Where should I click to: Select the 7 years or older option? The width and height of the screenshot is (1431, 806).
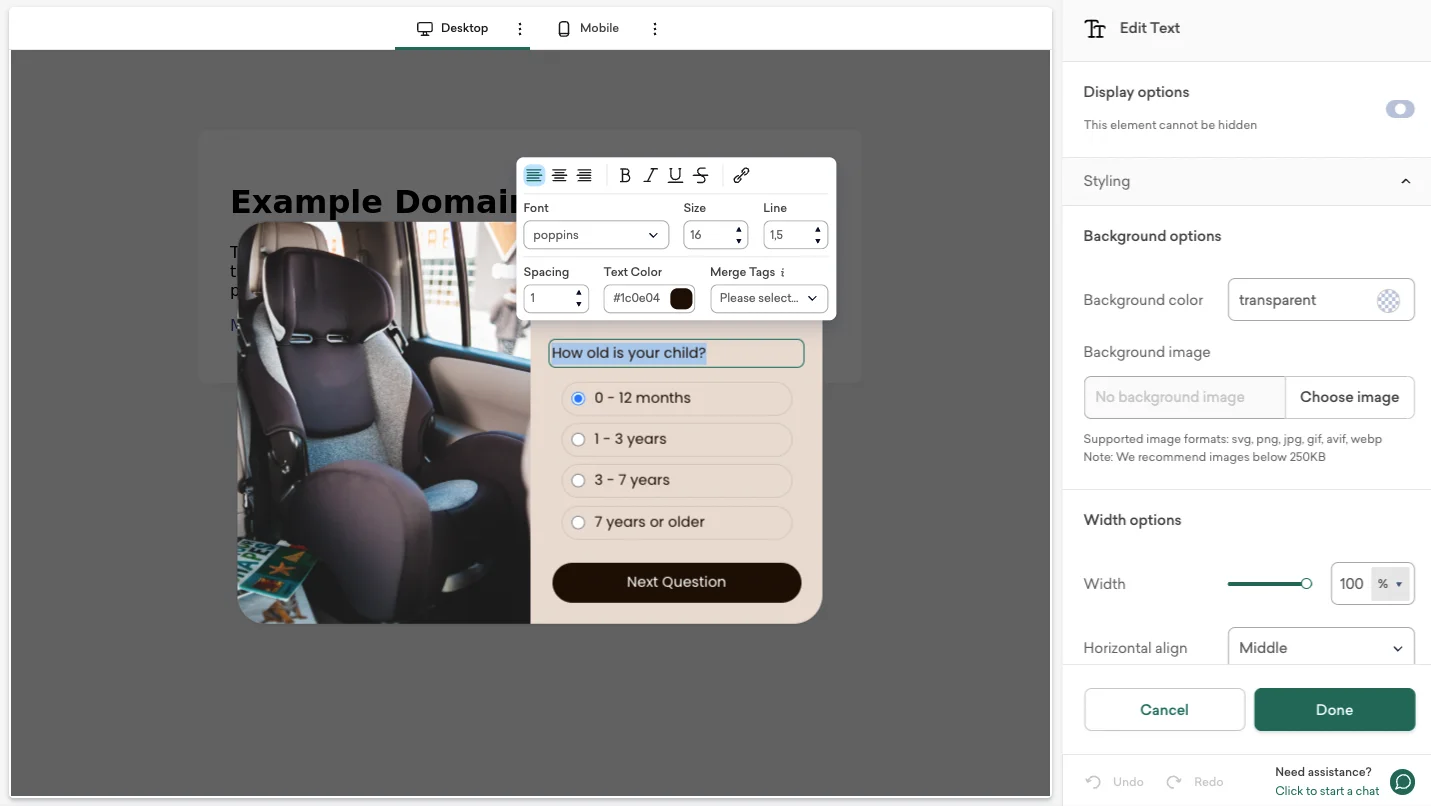[x=677, y=522]
